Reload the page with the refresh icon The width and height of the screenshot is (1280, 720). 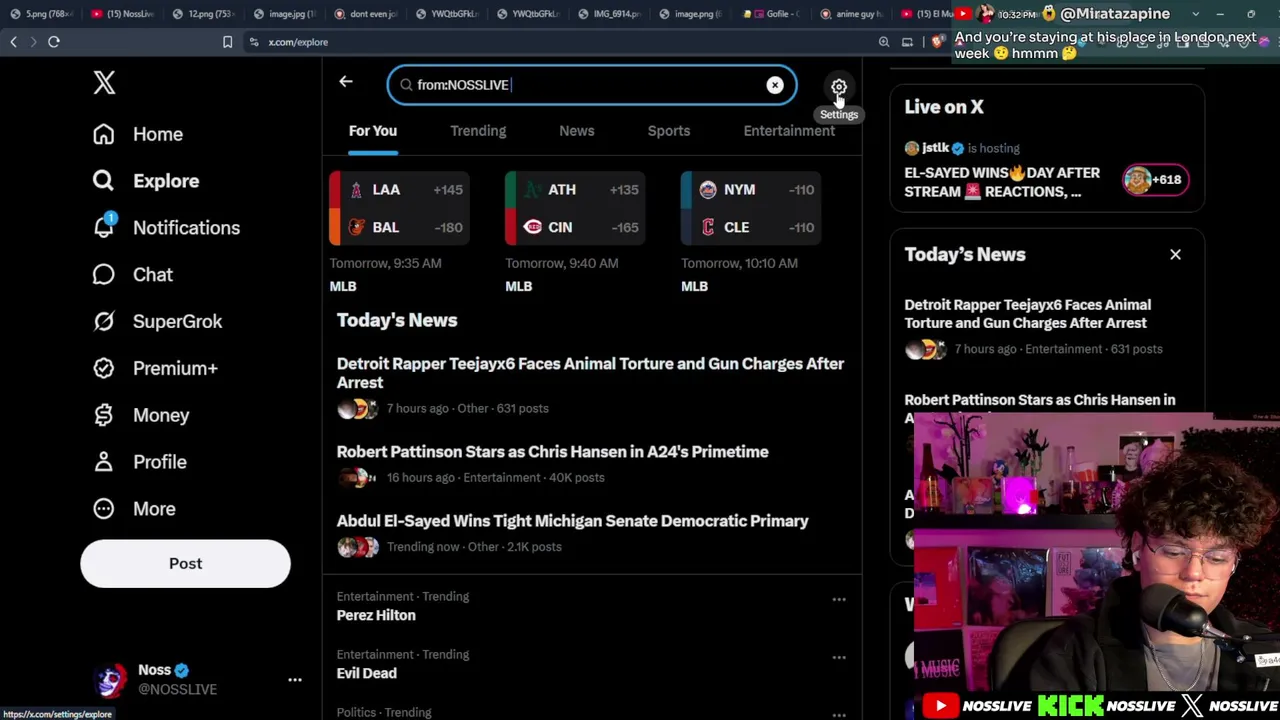pos(54,42)
